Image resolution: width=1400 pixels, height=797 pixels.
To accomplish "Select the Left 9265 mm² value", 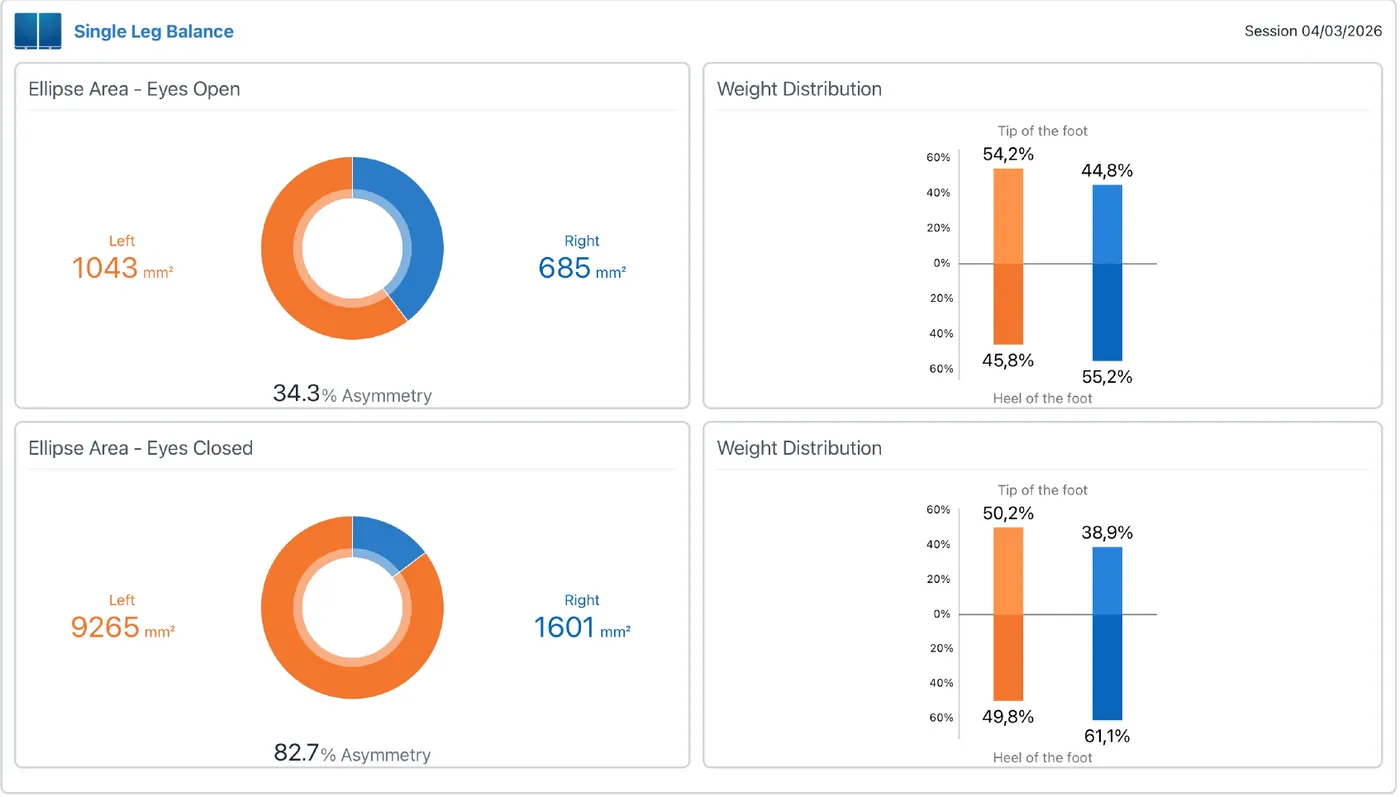I will [x=122, y=627].
